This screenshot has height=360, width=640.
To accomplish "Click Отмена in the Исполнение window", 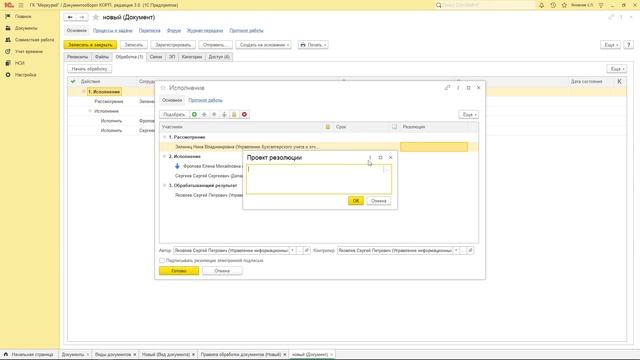I will [222, 271].
